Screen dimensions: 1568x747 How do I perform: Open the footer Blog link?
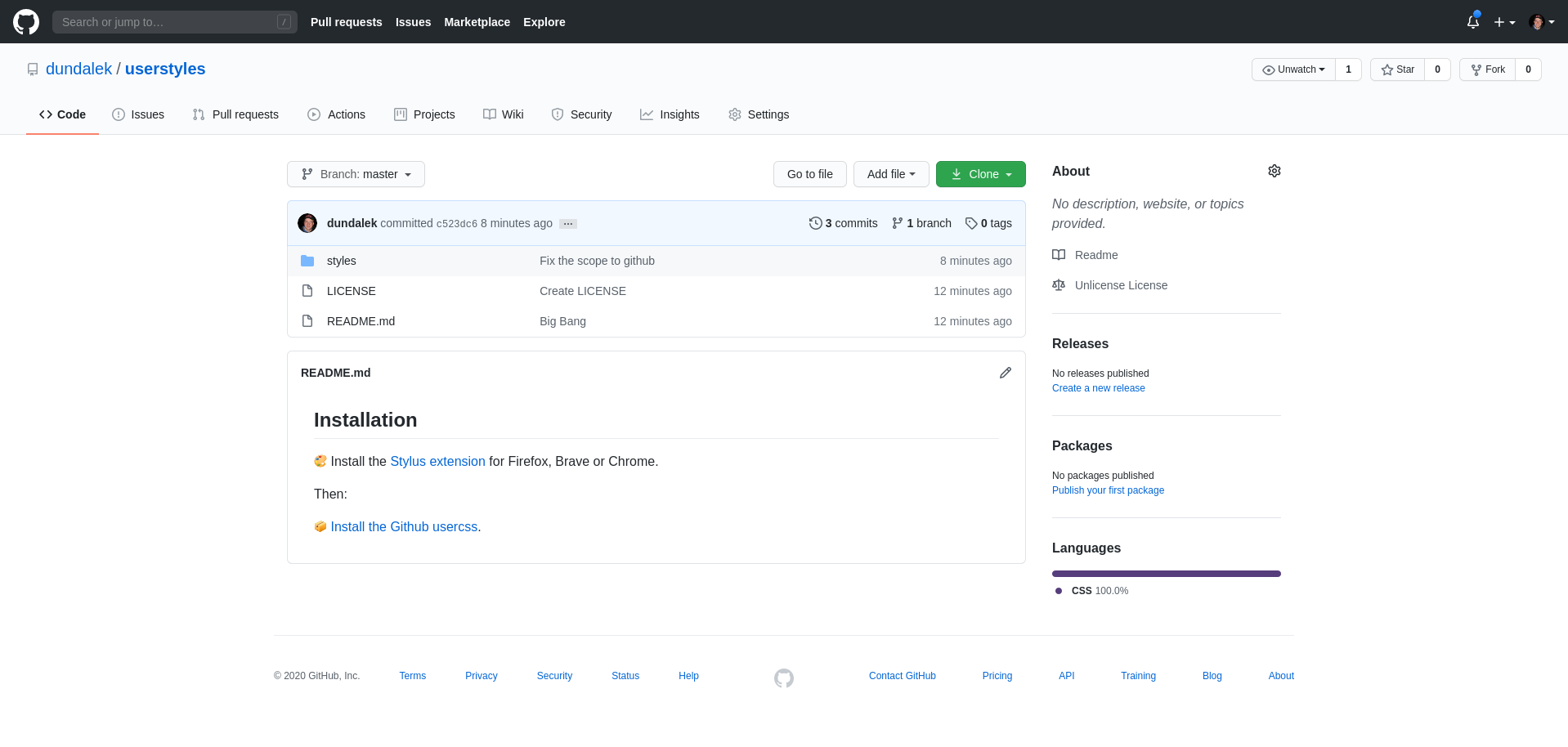pos(1212,676)
